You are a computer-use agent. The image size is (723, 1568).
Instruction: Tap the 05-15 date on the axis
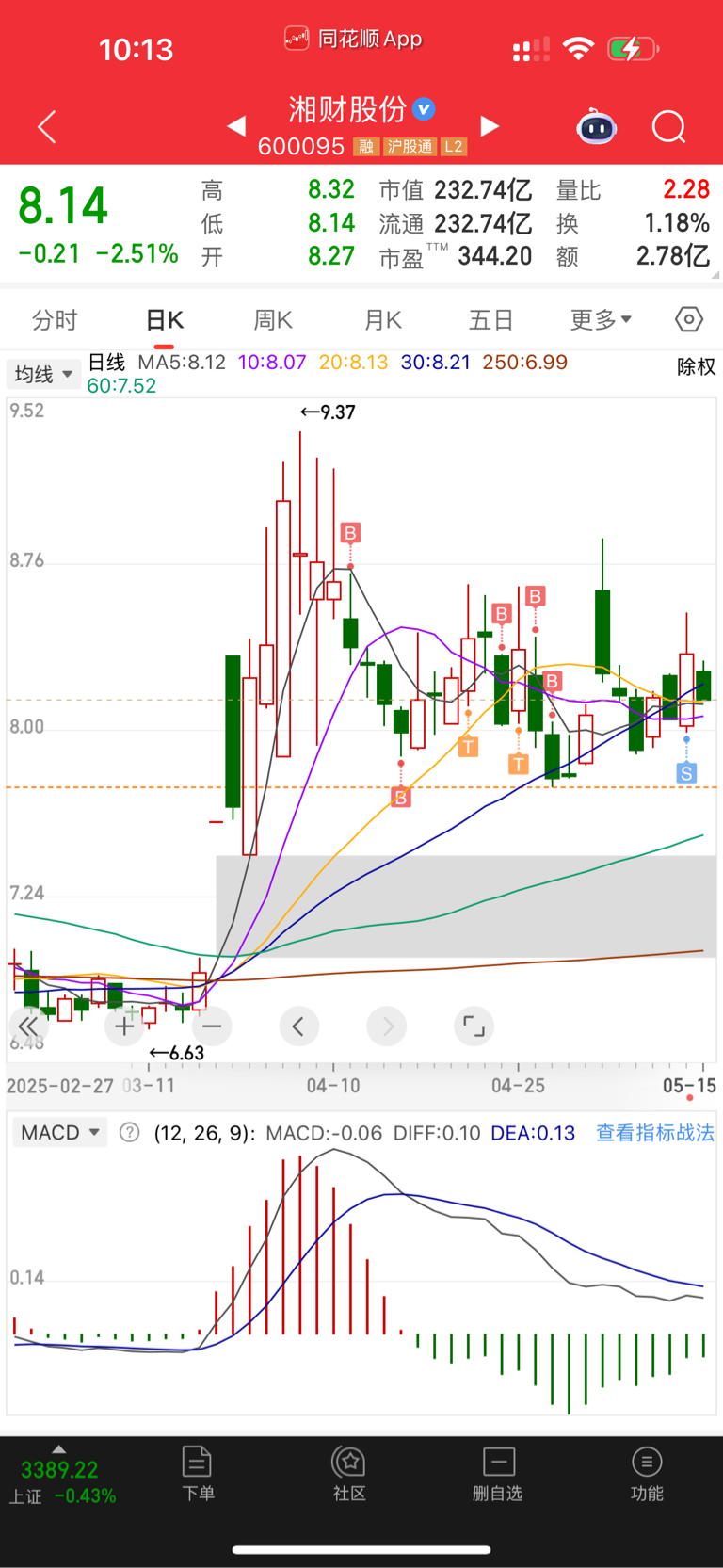(689, 1086)
